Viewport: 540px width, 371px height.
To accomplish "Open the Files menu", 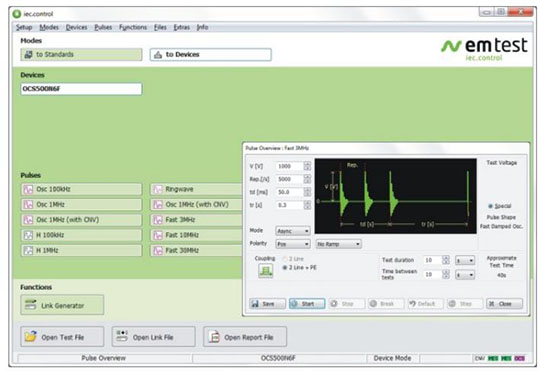I will [x=160, y=27].
